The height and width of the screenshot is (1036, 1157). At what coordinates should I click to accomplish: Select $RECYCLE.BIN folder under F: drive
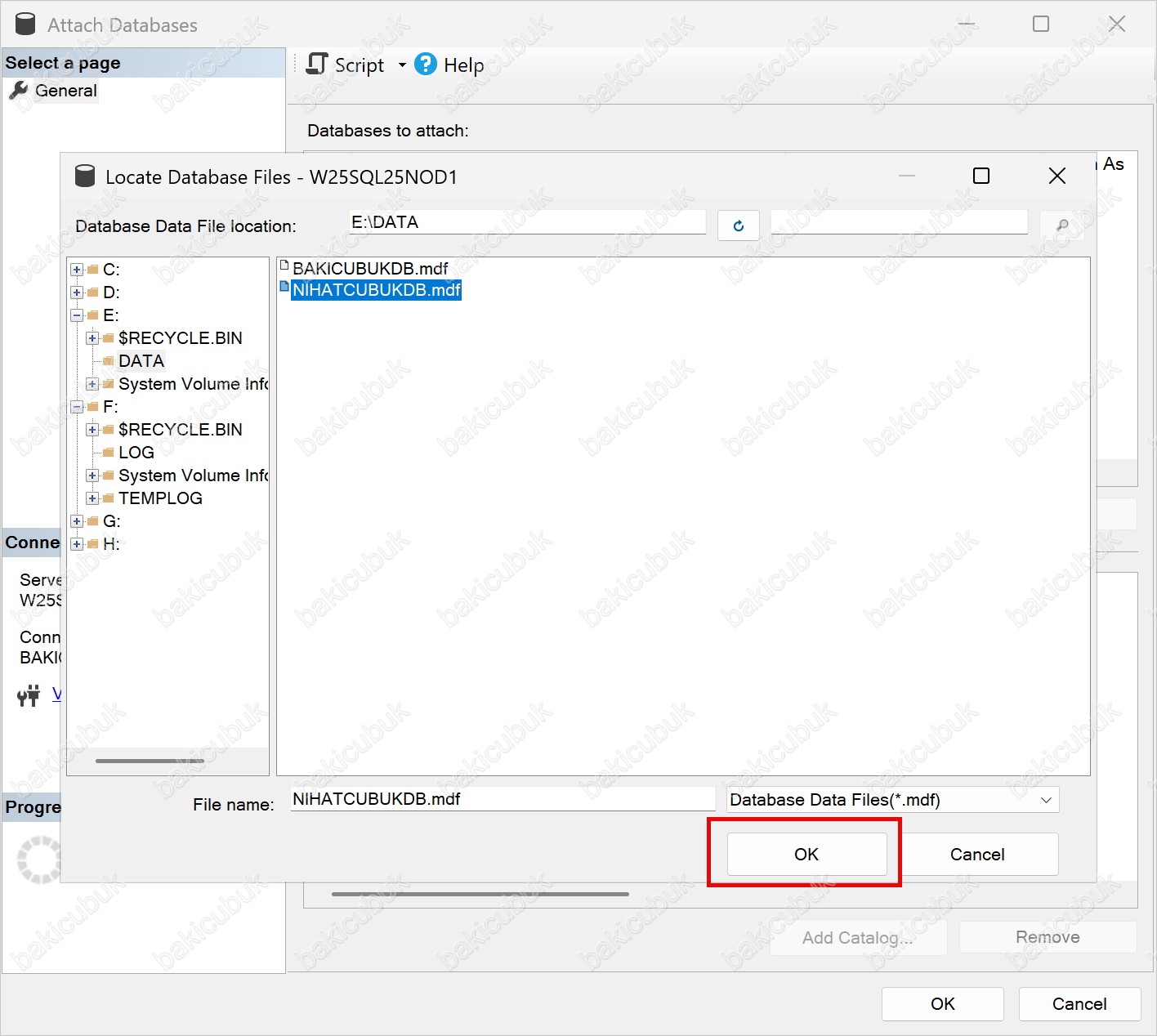pyautogui.click(x=180, y=430)
